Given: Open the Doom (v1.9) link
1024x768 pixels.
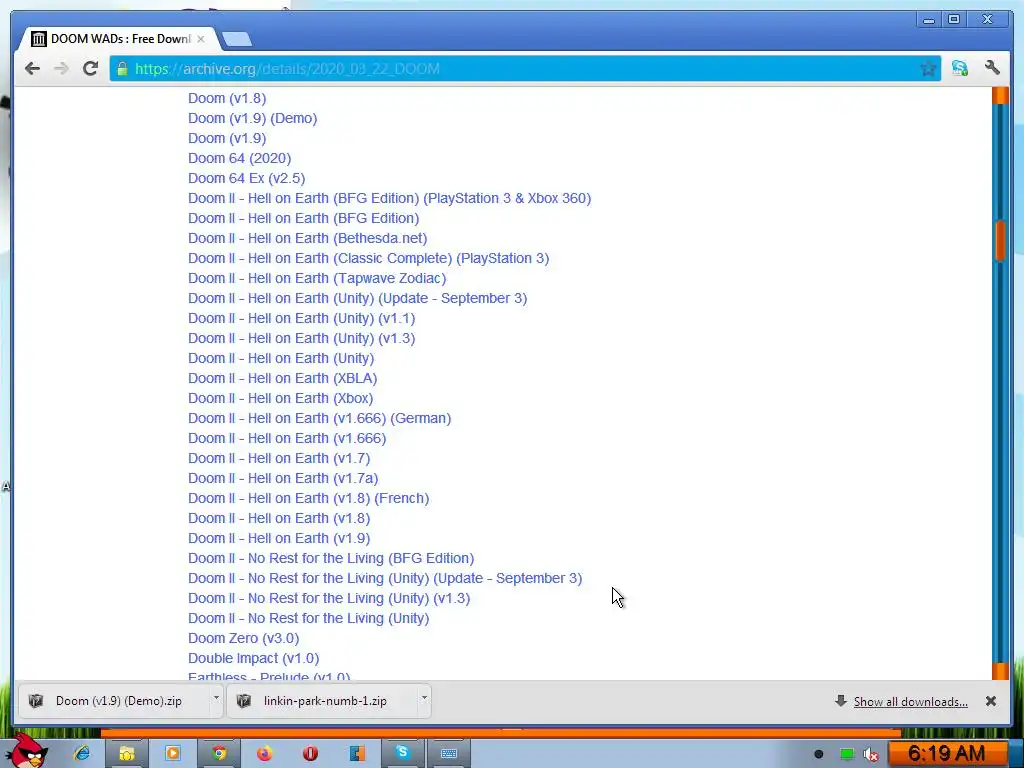Looking at the screenshot, I should (227, 138).
